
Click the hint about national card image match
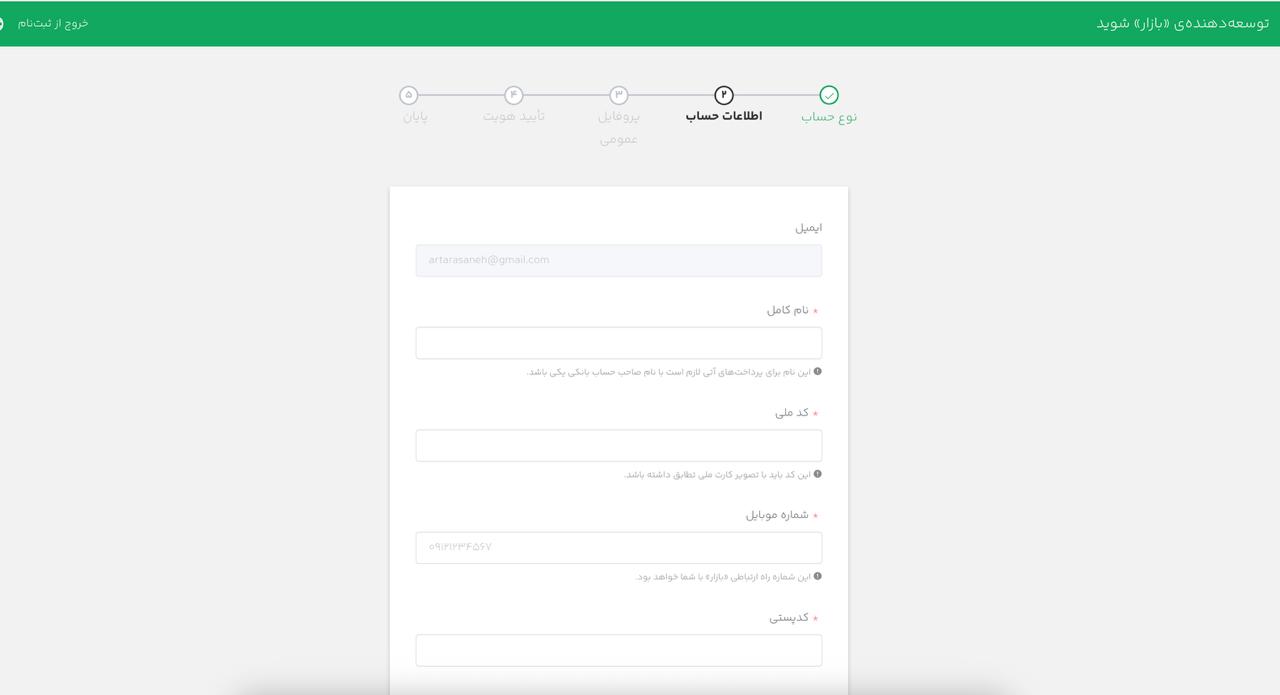pyautogui.click(x=718, y=475)
